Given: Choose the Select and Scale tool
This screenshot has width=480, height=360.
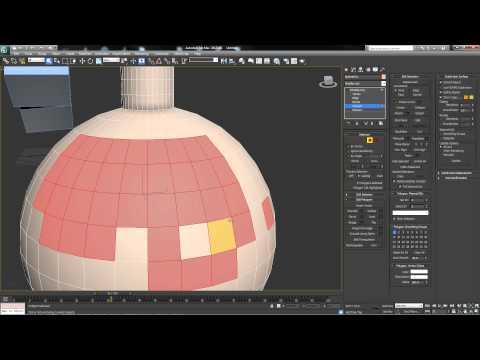Looking at the screenshot, I should pyautogui.click(x=99, y=61).
